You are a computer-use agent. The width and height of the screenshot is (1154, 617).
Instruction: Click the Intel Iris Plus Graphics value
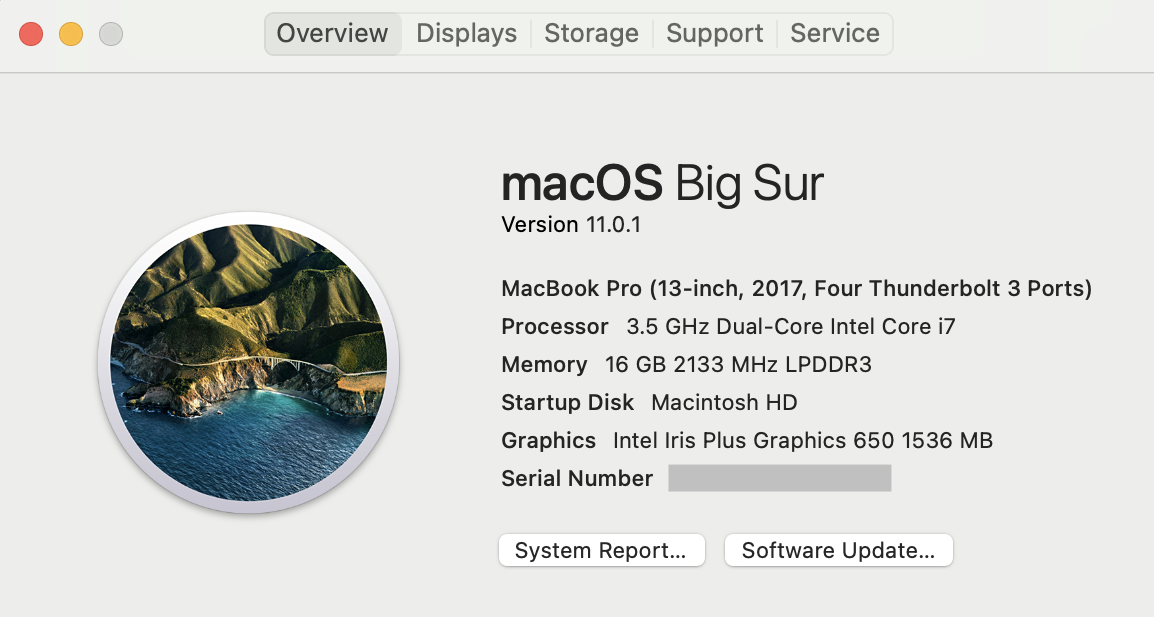[x=802, y=441]
